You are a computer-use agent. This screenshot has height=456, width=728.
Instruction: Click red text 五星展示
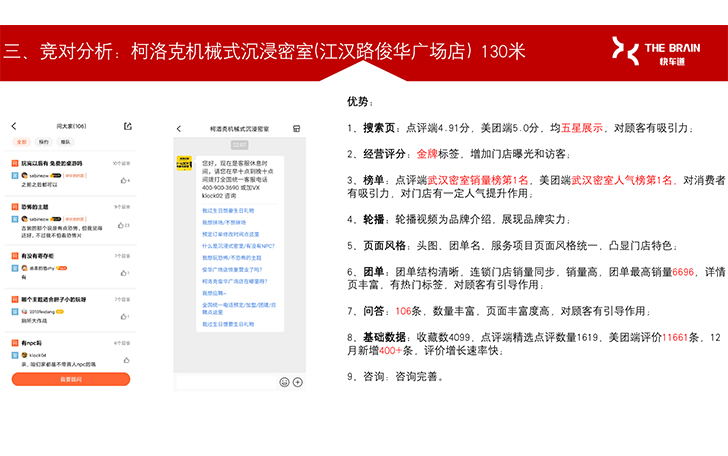coord(582,128)
